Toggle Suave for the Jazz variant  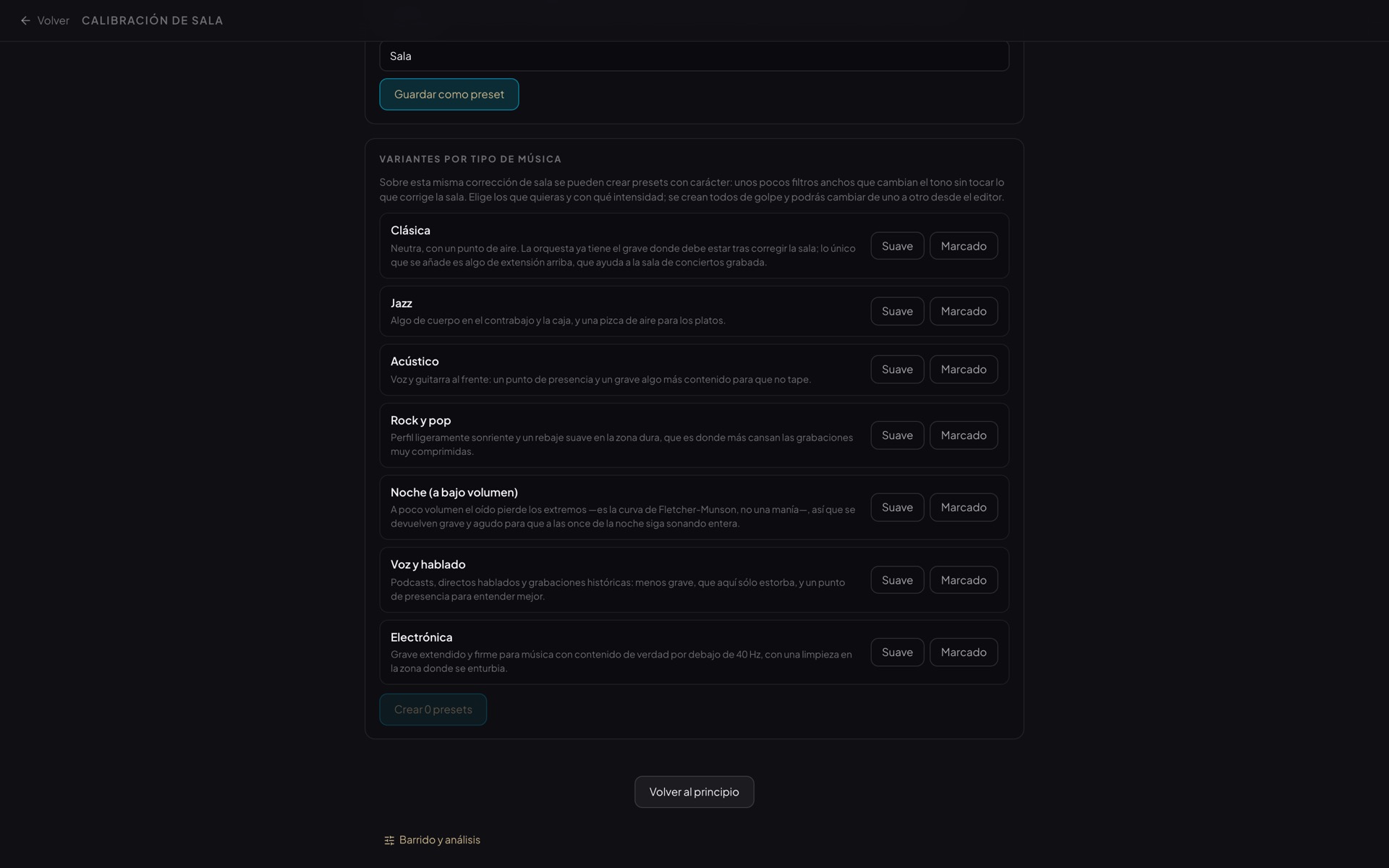(x=897, y=311)
